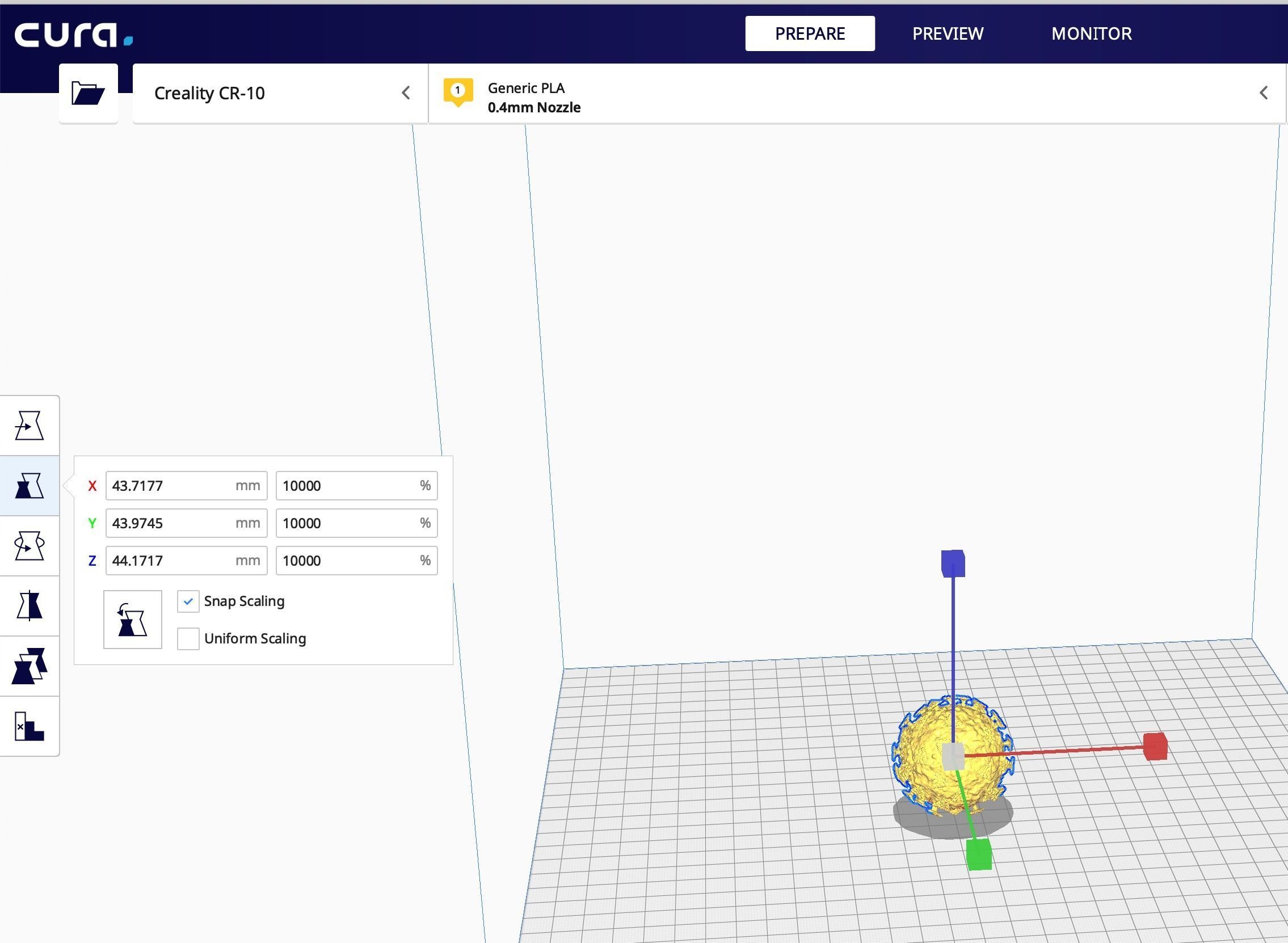
Task: Select the Mirror tool icon
Action: click(29, 605)
